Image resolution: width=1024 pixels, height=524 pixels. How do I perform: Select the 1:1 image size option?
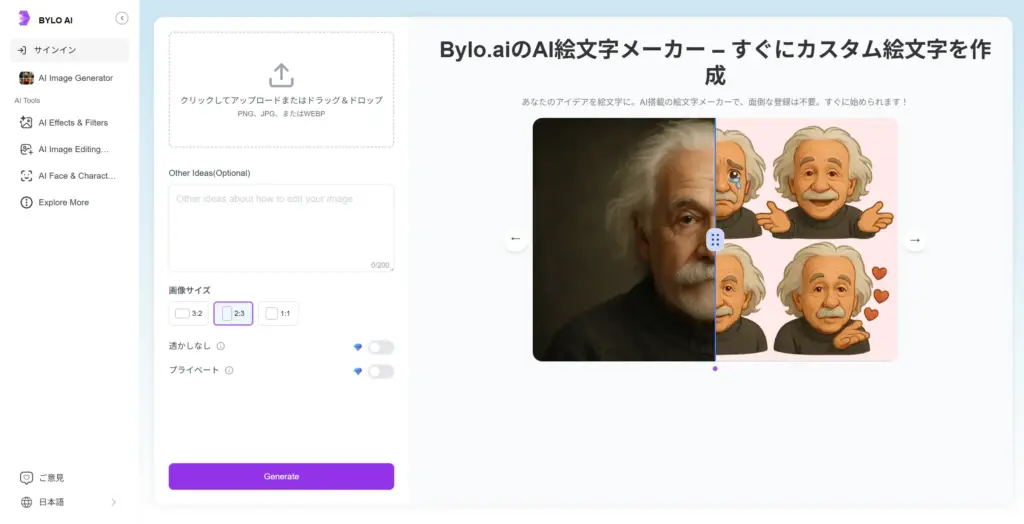(278, 314)
